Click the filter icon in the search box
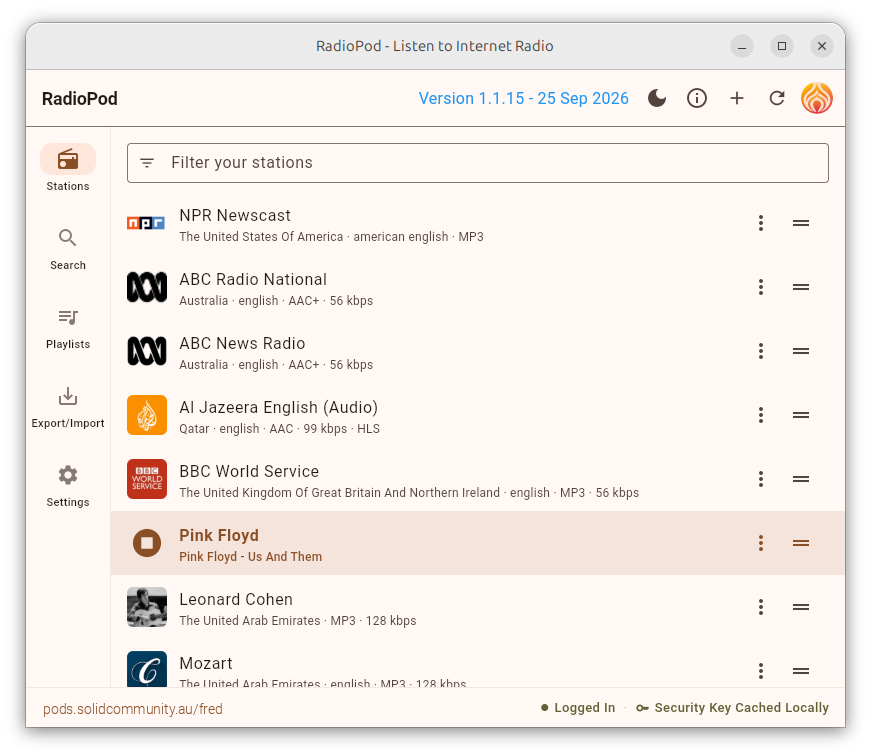The image size is (871, 756). [x=147, y=163]
